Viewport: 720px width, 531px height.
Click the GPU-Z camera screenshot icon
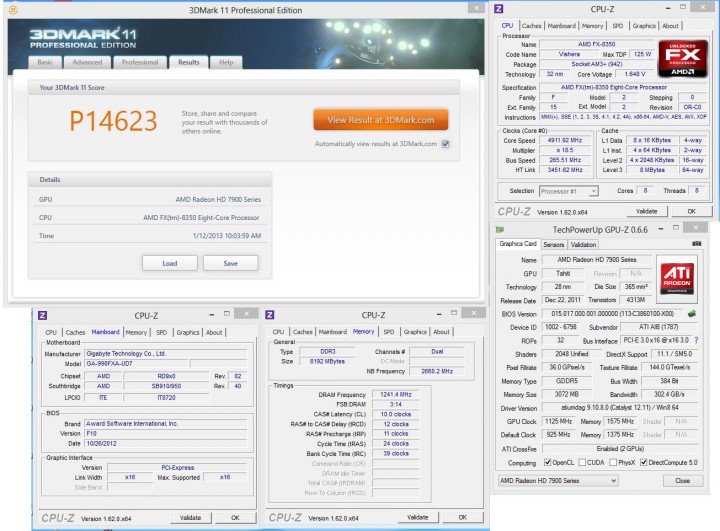point(697,243)
